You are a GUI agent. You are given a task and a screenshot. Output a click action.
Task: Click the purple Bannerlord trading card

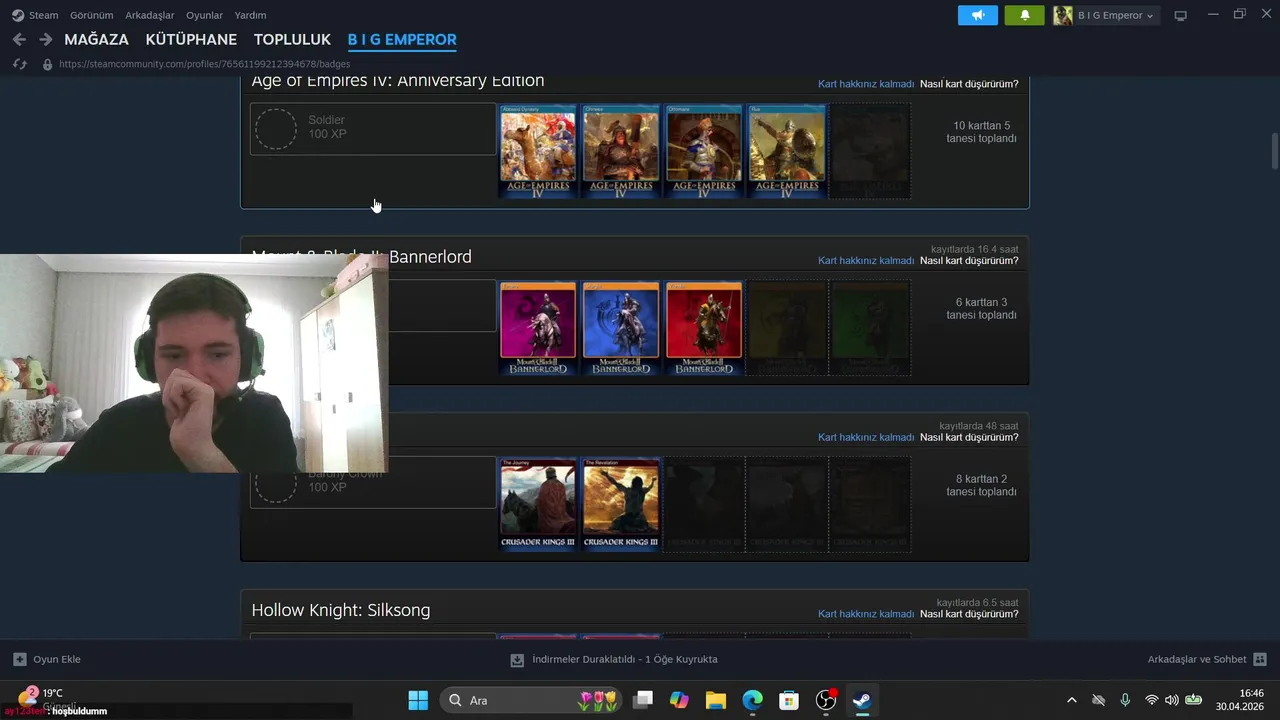pyautogui.click(x=538, y=328)
